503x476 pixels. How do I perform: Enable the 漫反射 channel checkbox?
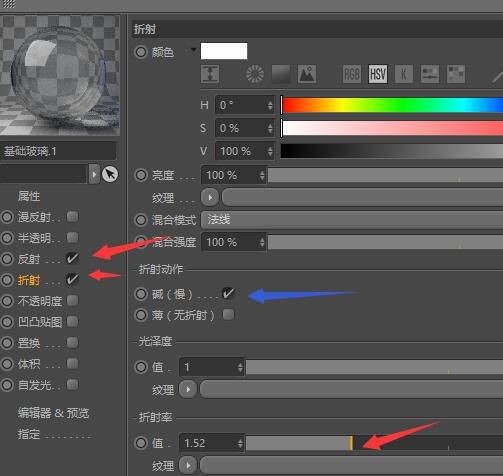pos(72,216)
